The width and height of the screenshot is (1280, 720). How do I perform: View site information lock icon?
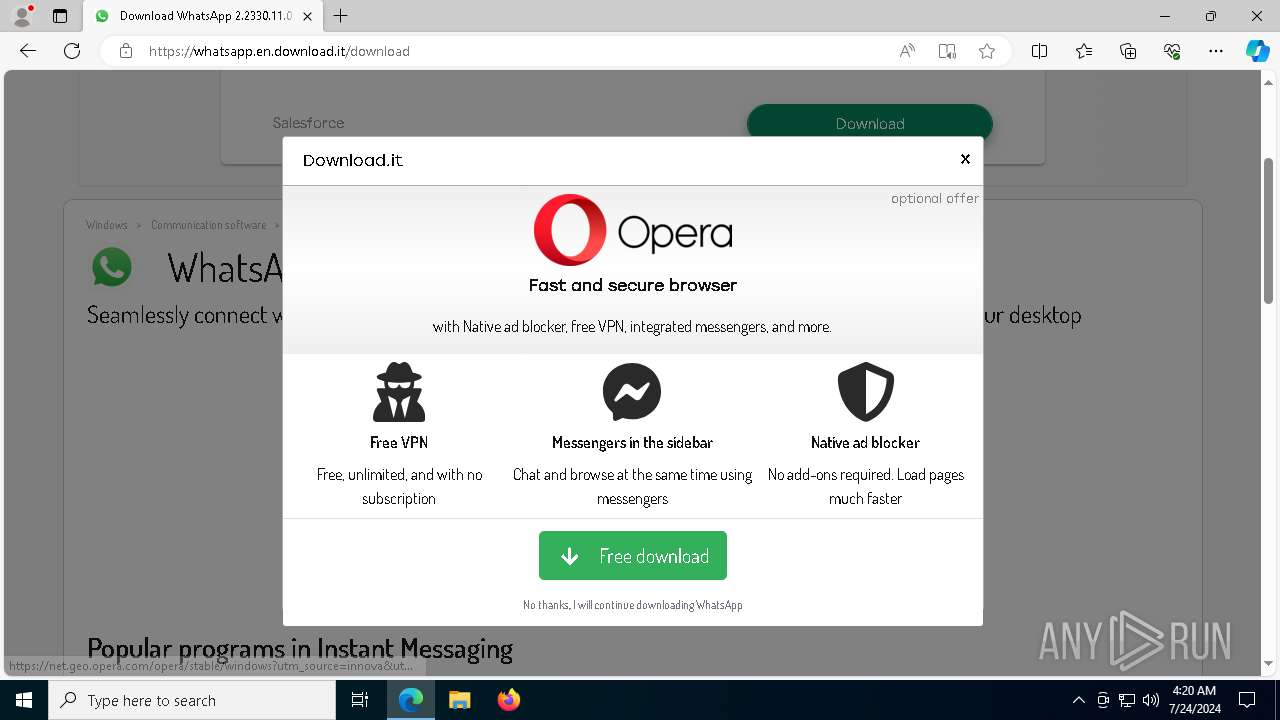pos(126,51)
